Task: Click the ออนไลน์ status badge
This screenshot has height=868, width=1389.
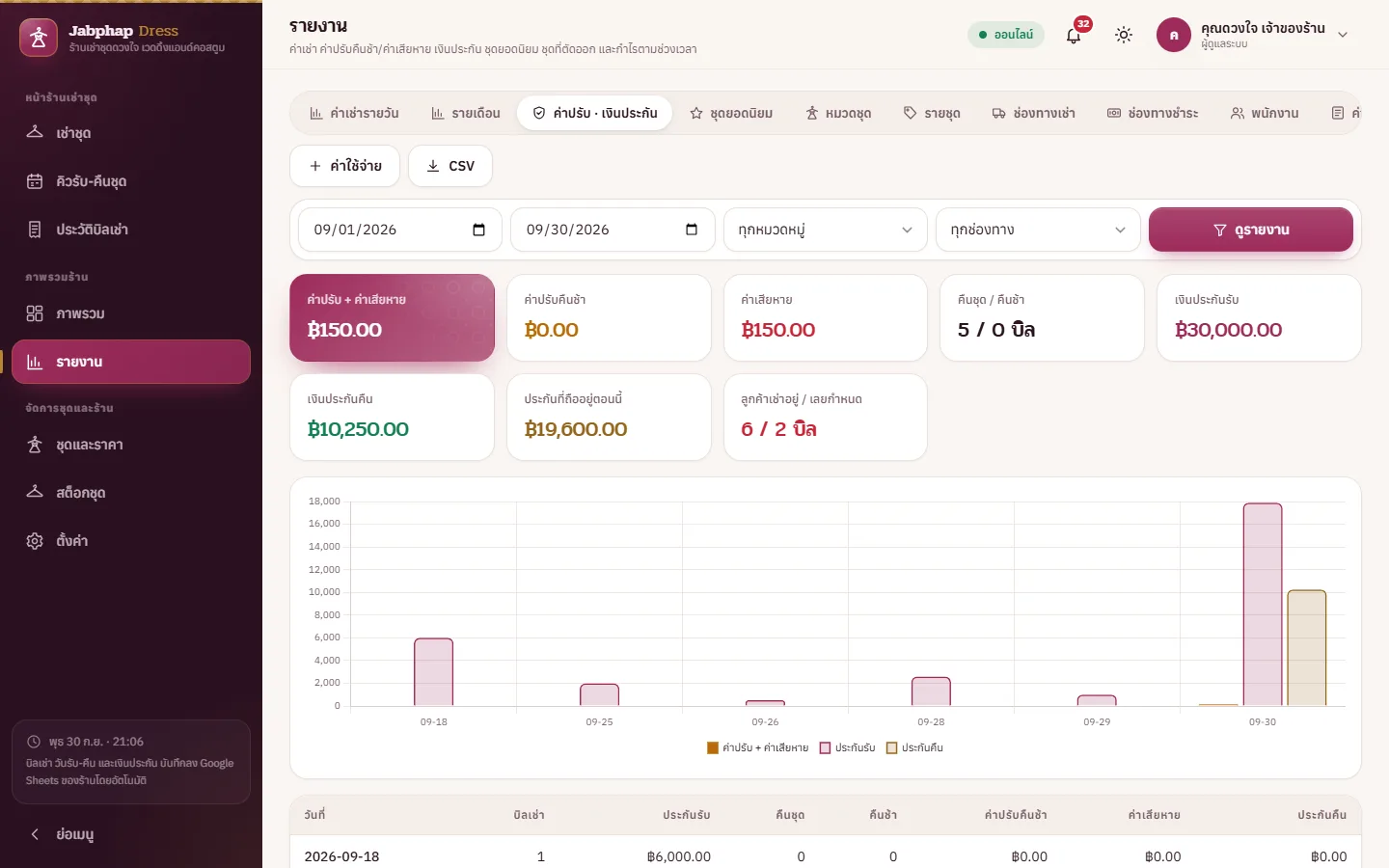Action: pyautogui.click(x=1006, y=35)
